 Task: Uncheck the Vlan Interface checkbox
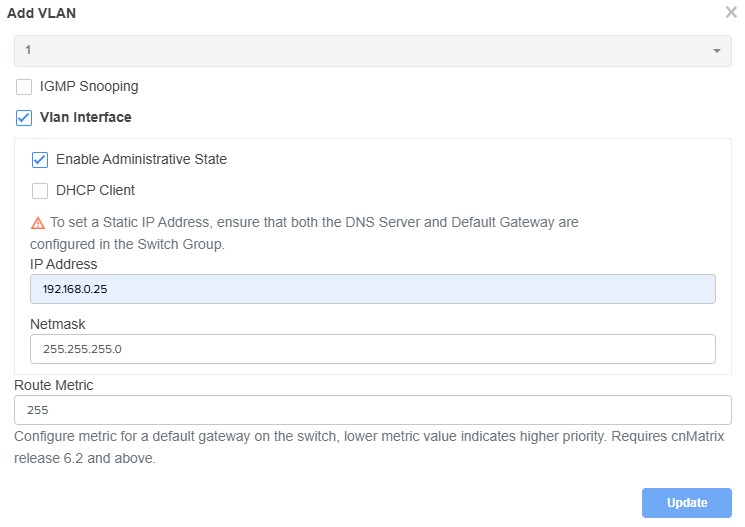tap(24, 118)
